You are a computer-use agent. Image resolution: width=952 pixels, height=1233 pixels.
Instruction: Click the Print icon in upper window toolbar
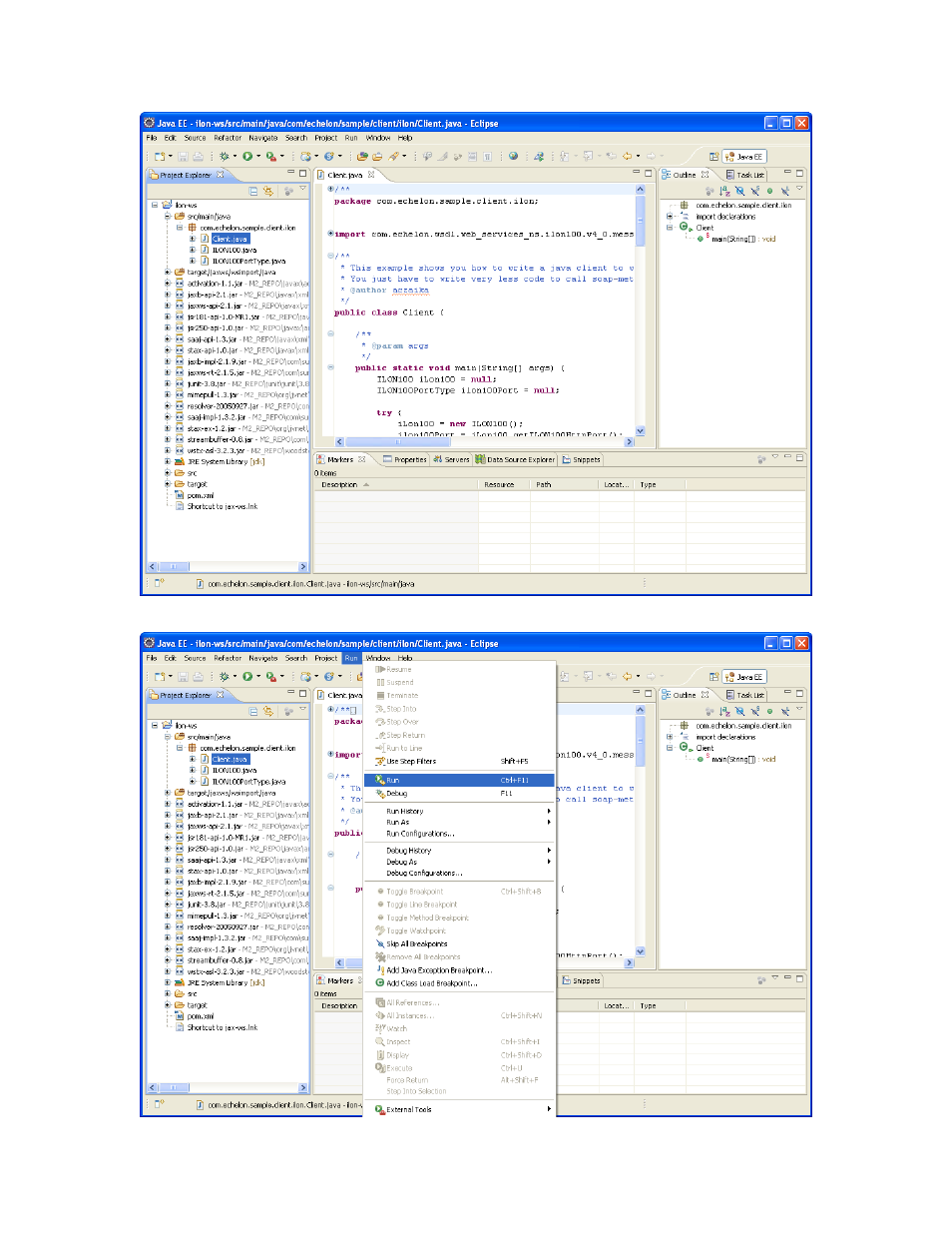pyautogui.click(x=199, y=156)
